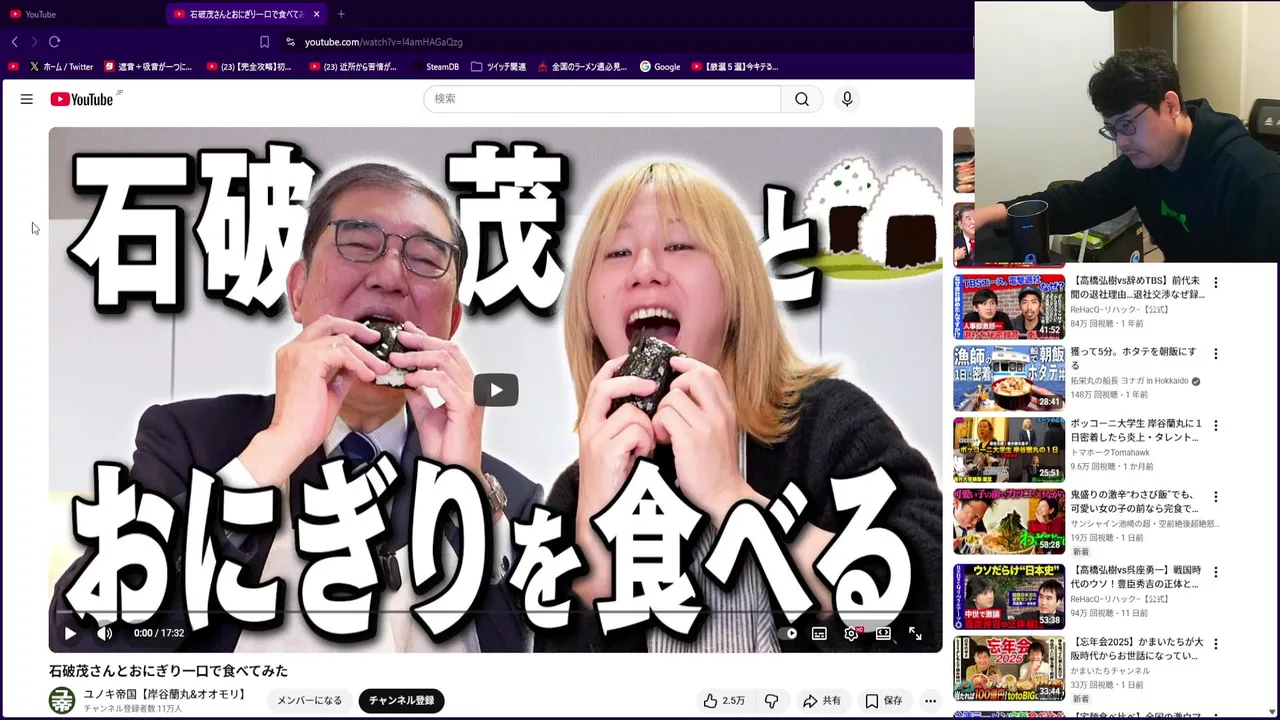Click the メンバーになる button

309,701
